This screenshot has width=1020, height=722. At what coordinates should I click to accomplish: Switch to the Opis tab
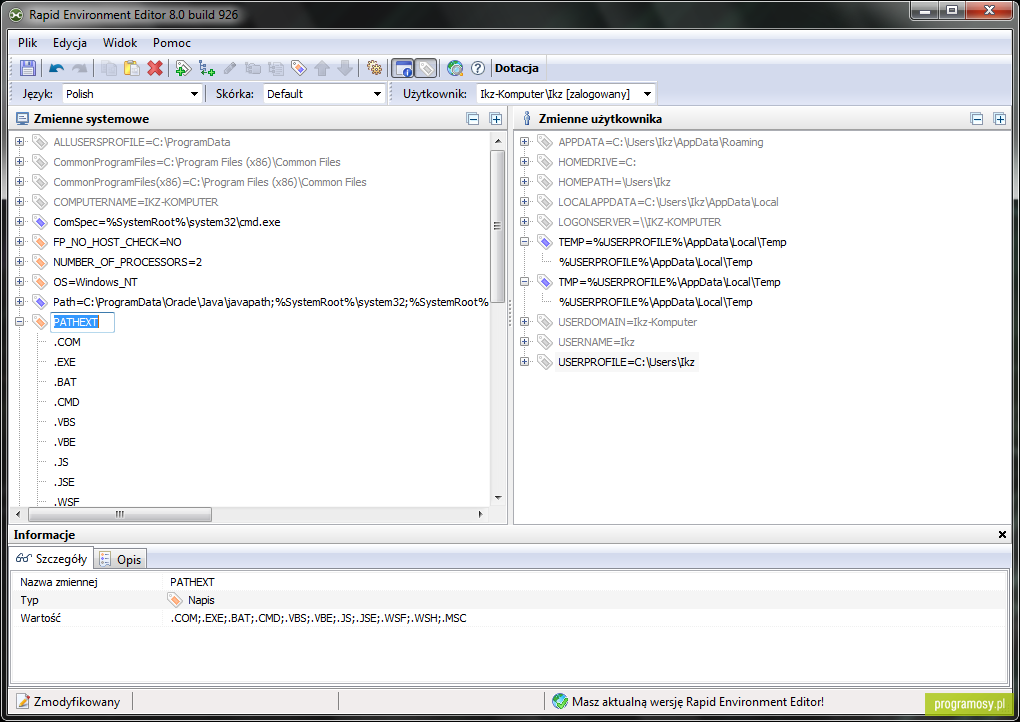pyautogui.click(x=121, y=559)
